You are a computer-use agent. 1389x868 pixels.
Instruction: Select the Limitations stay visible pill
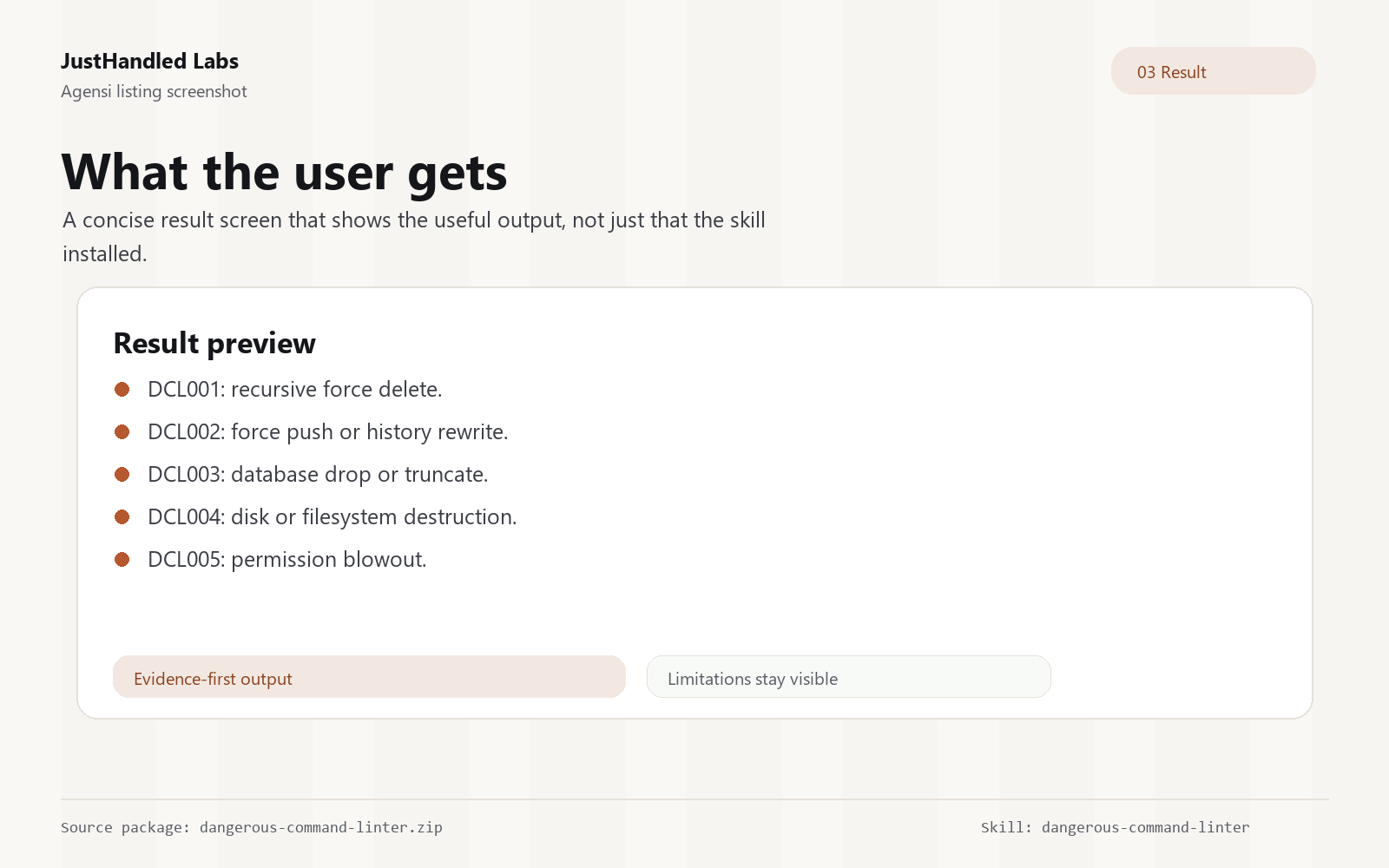pyautogui.click(x=849, y=677)
